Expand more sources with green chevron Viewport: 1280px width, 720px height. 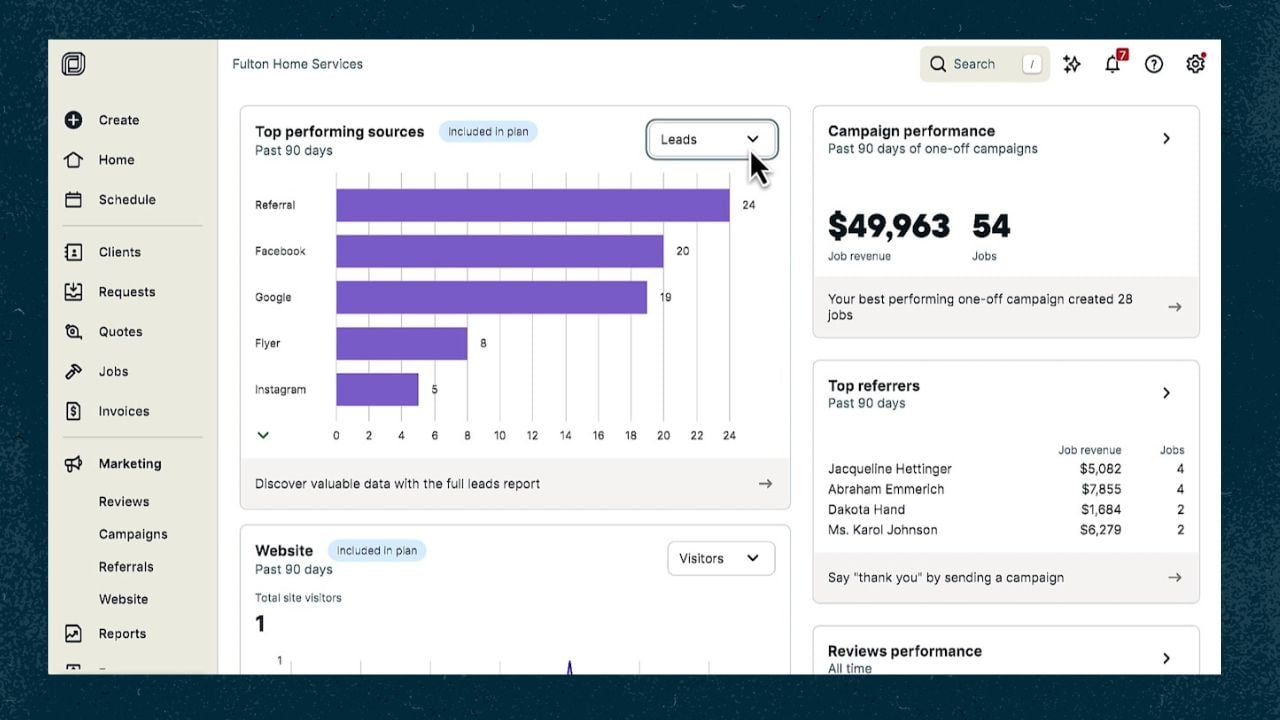[263, 435]
